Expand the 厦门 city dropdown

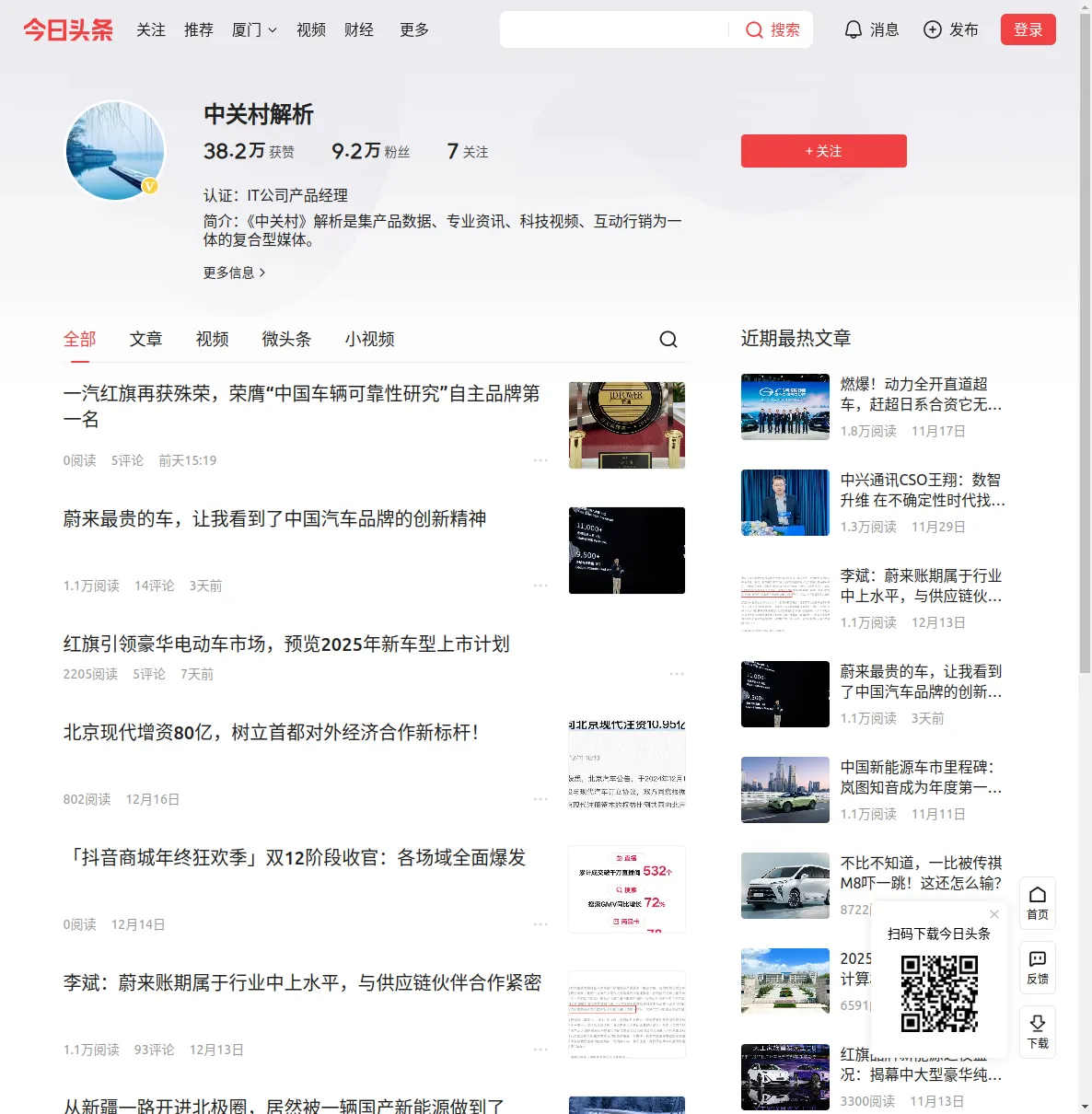click(x=254, y=29)
